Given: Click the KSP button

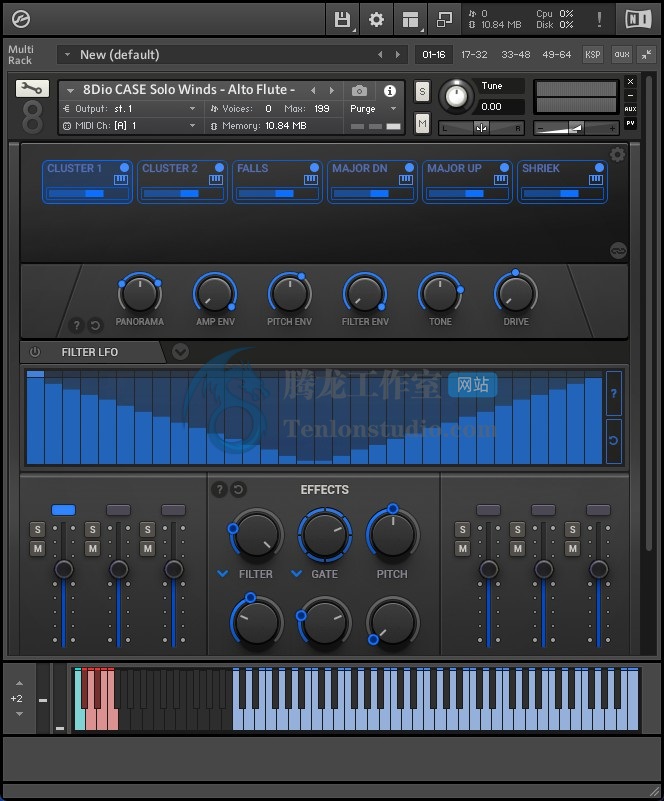Looking at the screenshot, I should pos(592,54).
